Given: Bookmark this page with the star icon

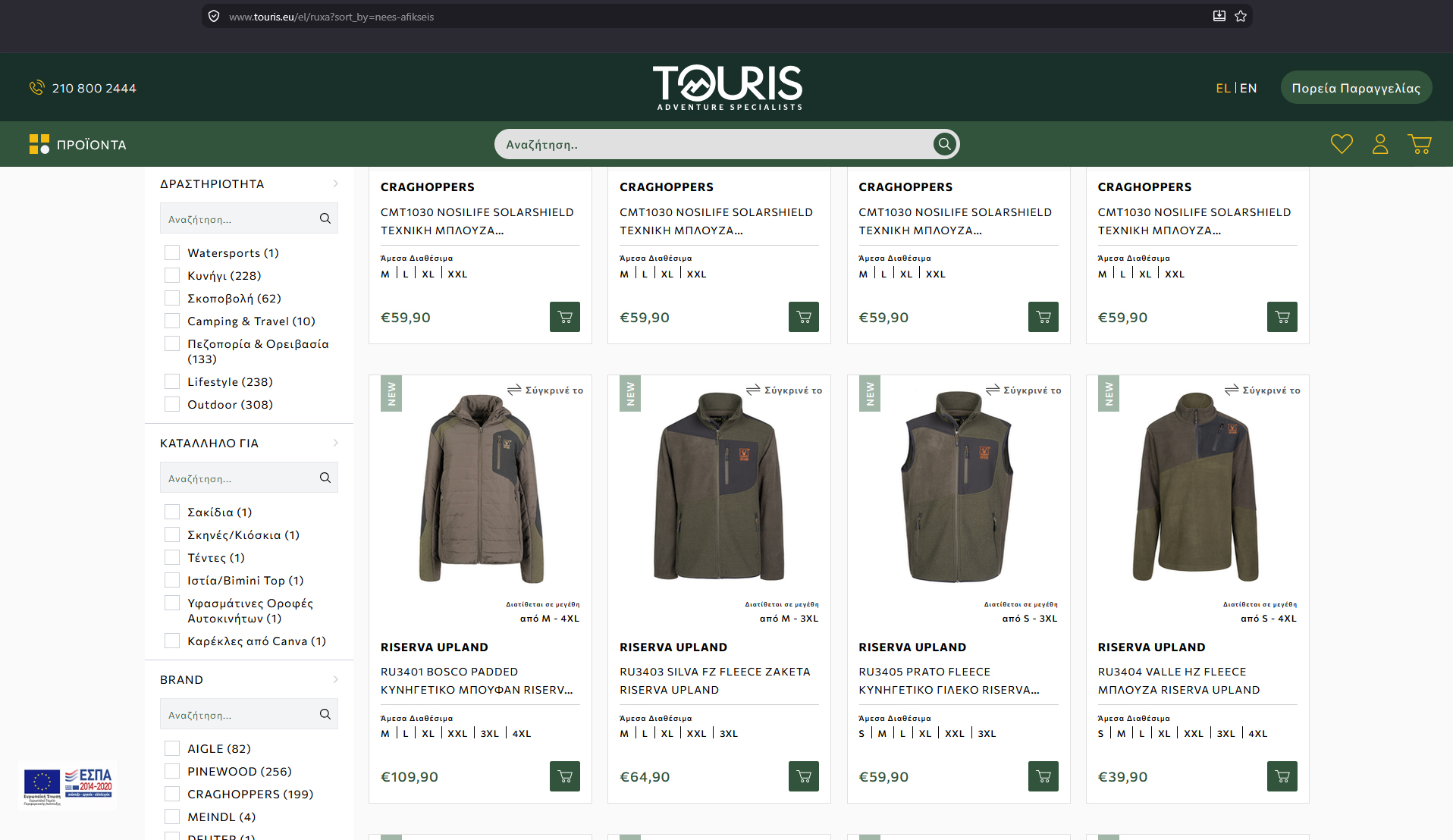Looking at the screenshot, I should [1241, 16].
